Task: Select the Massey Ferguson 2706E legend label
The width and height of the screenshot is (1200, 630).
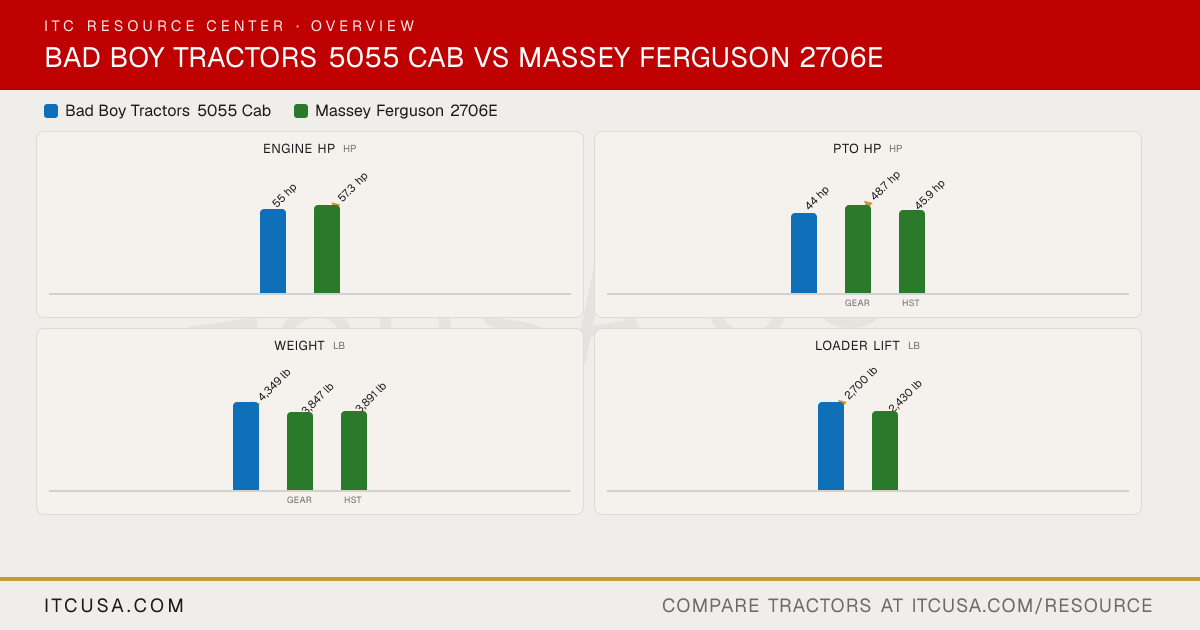Action: point(406,111)
